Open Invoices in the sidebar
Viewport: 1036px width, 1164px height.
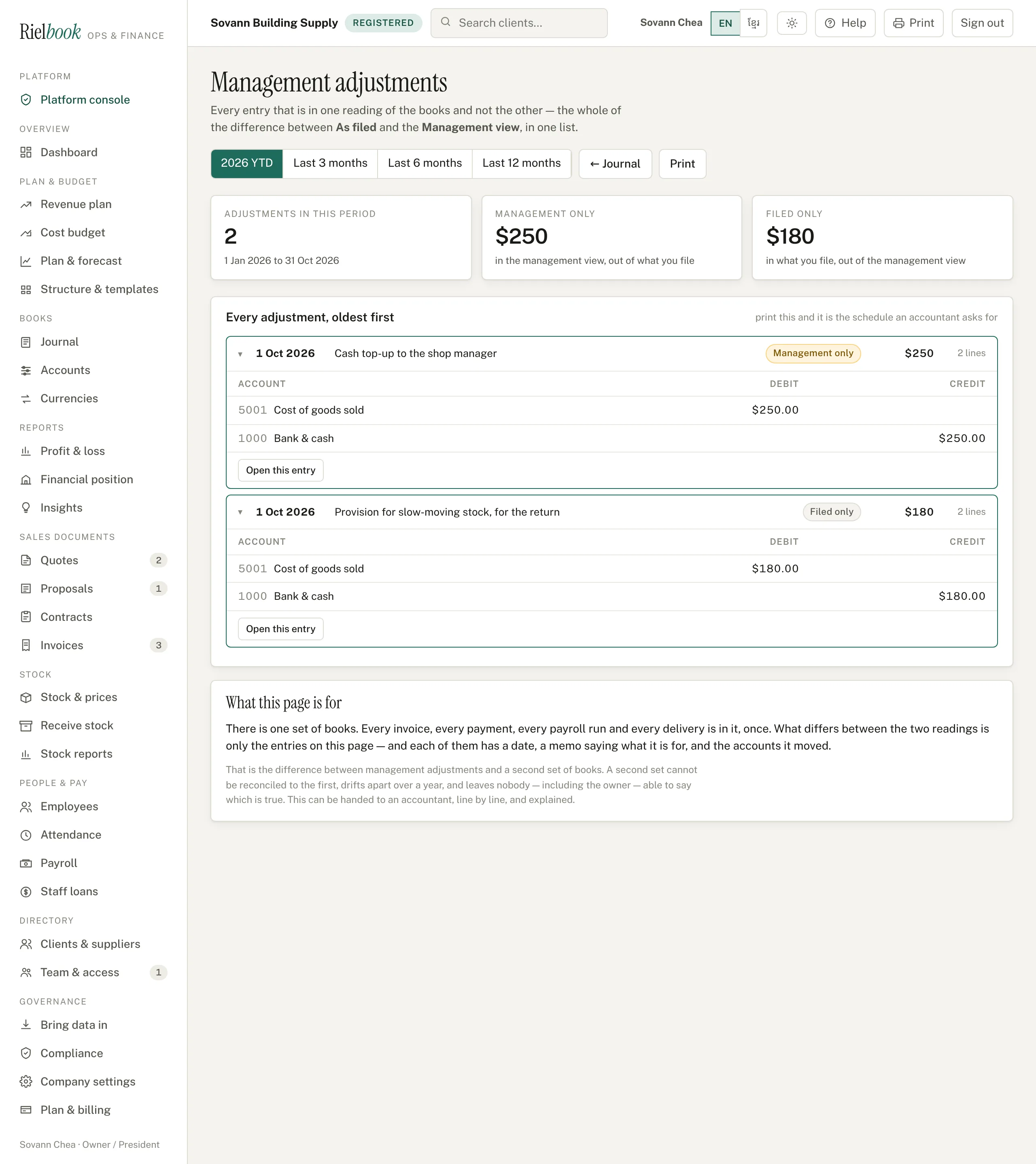pyautogui.click(x=93, y=645)
